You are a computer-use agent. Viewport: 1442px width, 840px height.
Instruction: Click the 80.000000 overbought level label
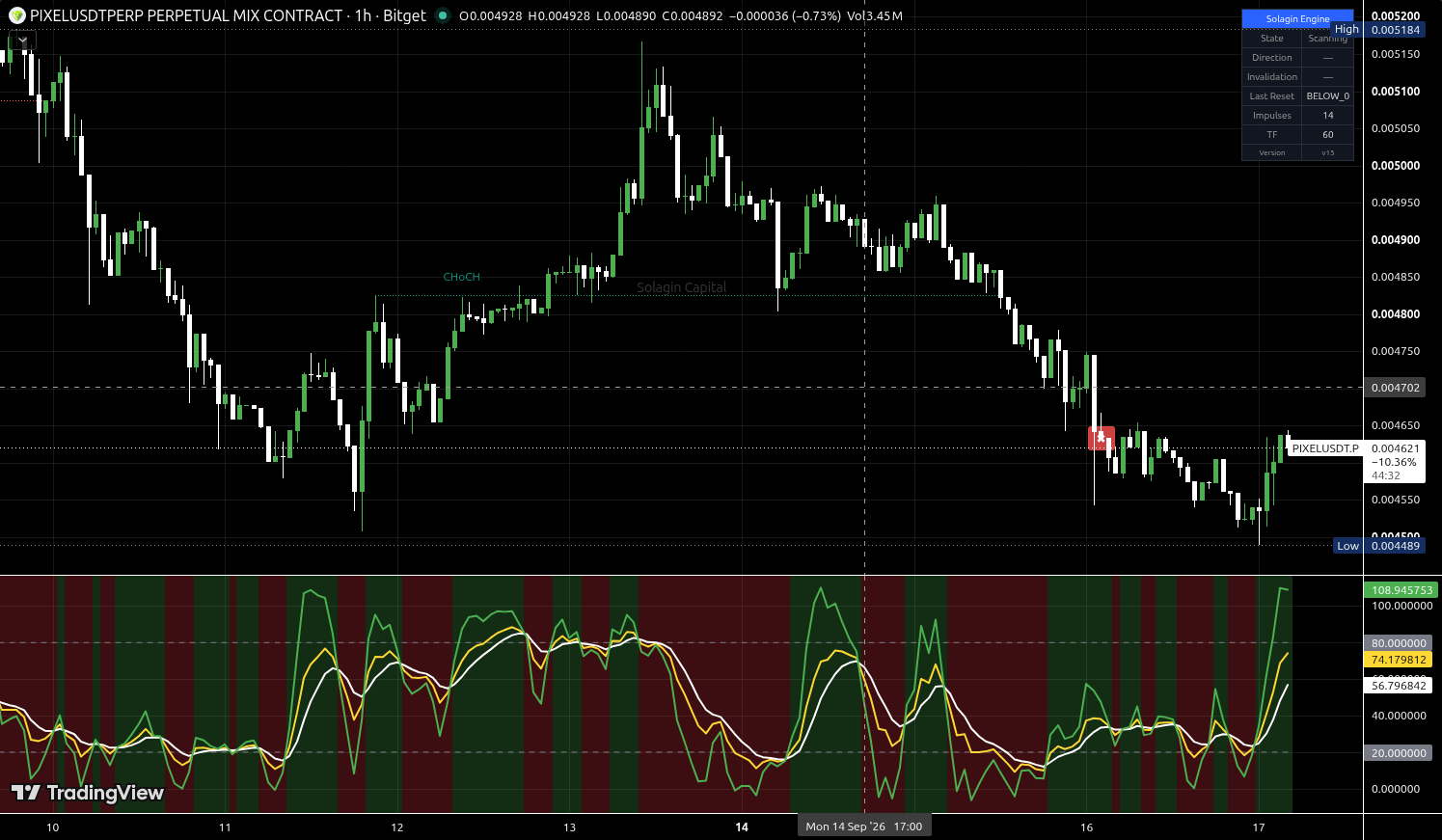pos(1399,643)
